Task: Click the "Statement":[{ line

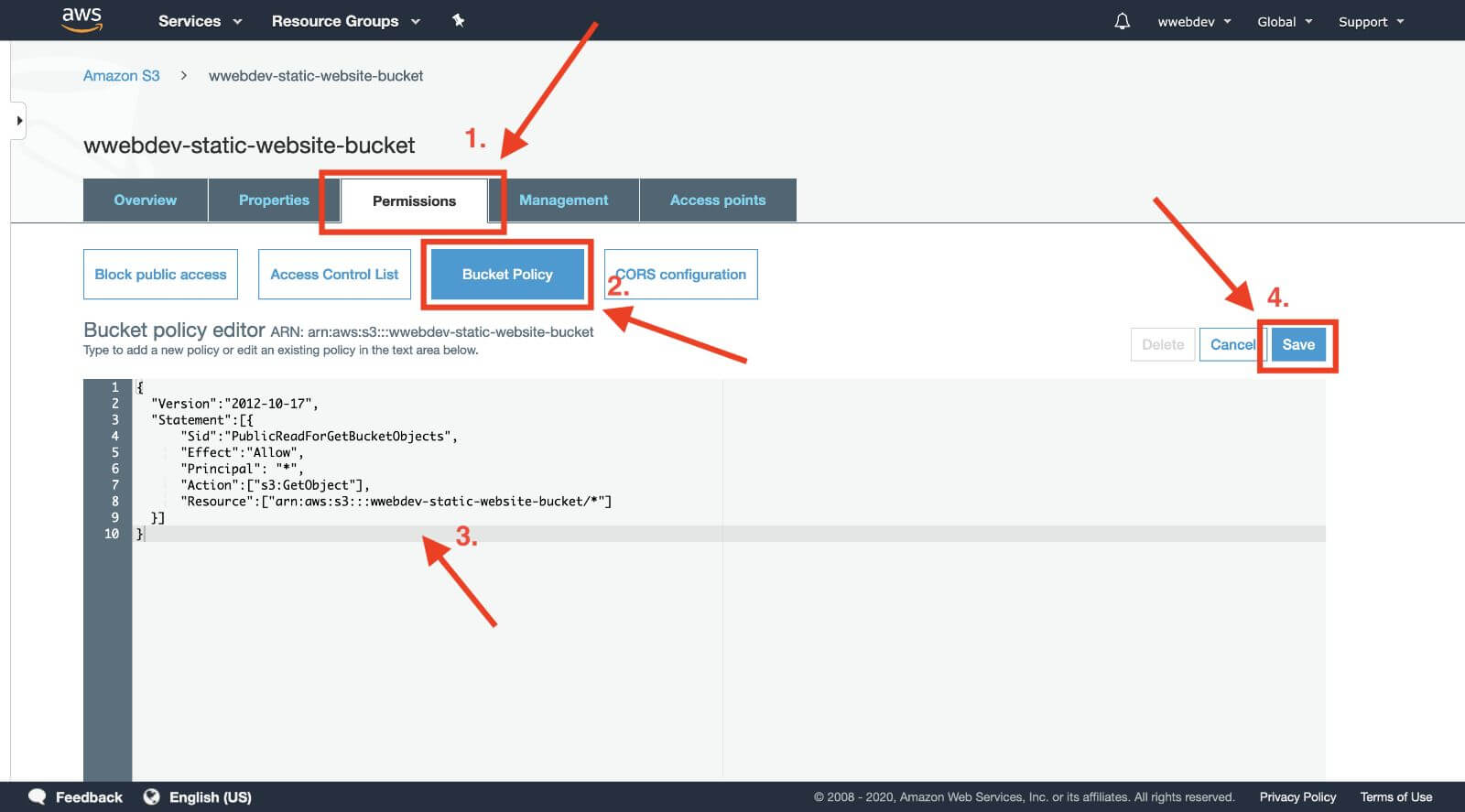Action: (x=202, y=420)
